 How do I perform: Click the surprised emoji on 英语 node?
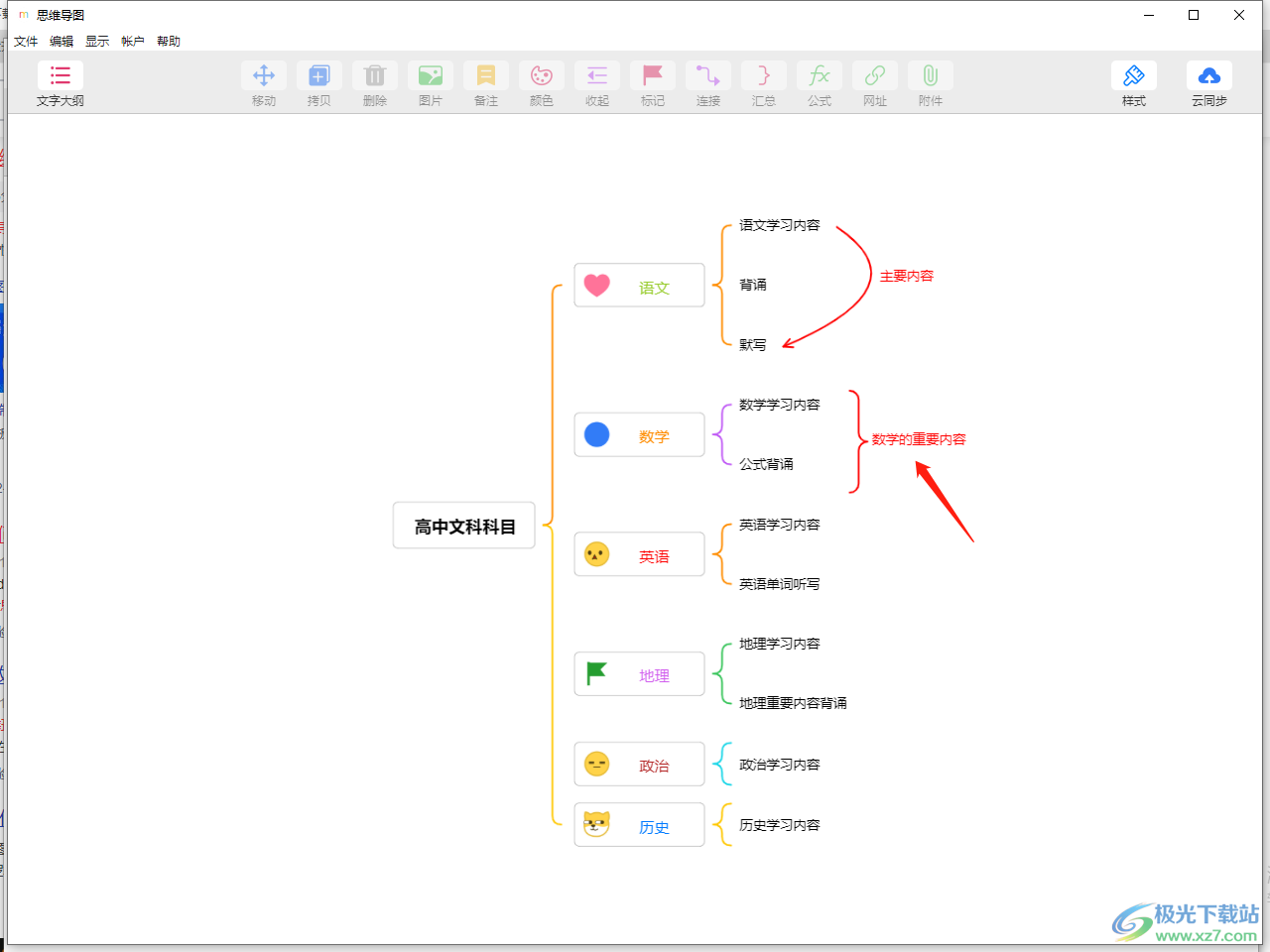[x=597, y=554]
